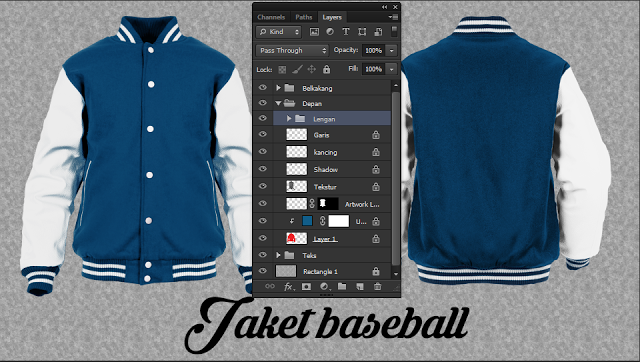Image resolution: width=640 pixels, height=362 pixels.
Task: Hide the Shadow layer
Action: (263, 169)
